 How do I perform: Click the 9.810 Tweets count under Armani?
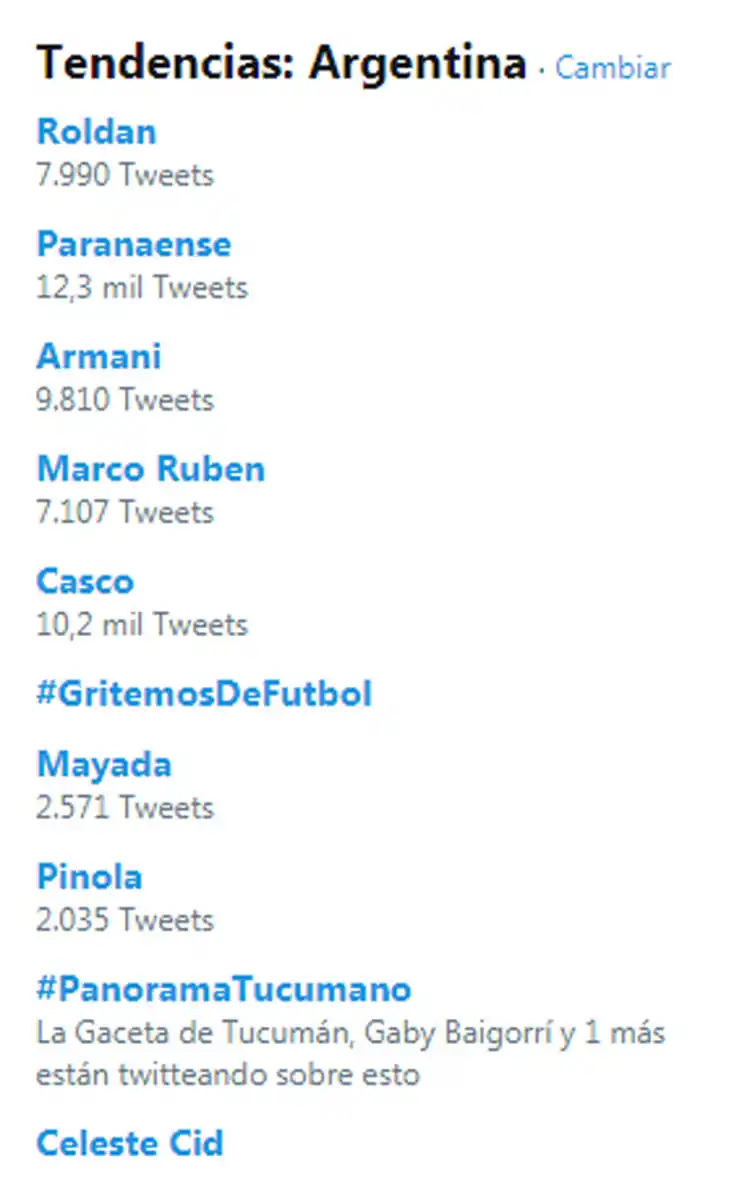coord(124,400)
